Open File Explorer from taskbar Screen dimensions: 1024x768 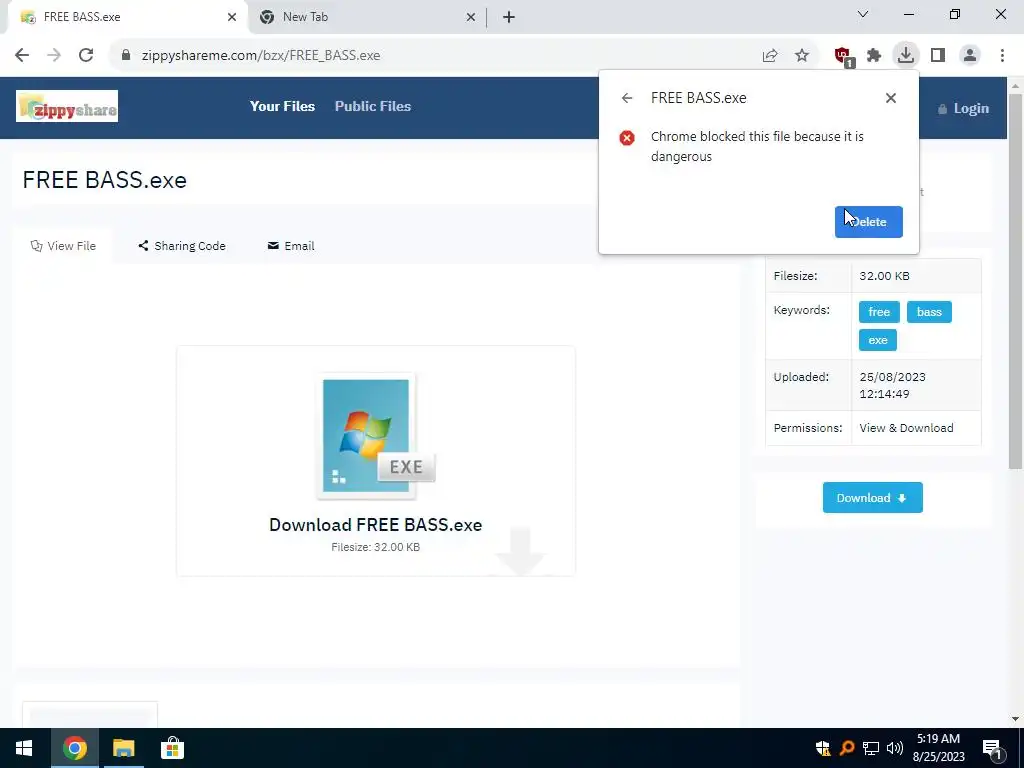tap(123, 748)
